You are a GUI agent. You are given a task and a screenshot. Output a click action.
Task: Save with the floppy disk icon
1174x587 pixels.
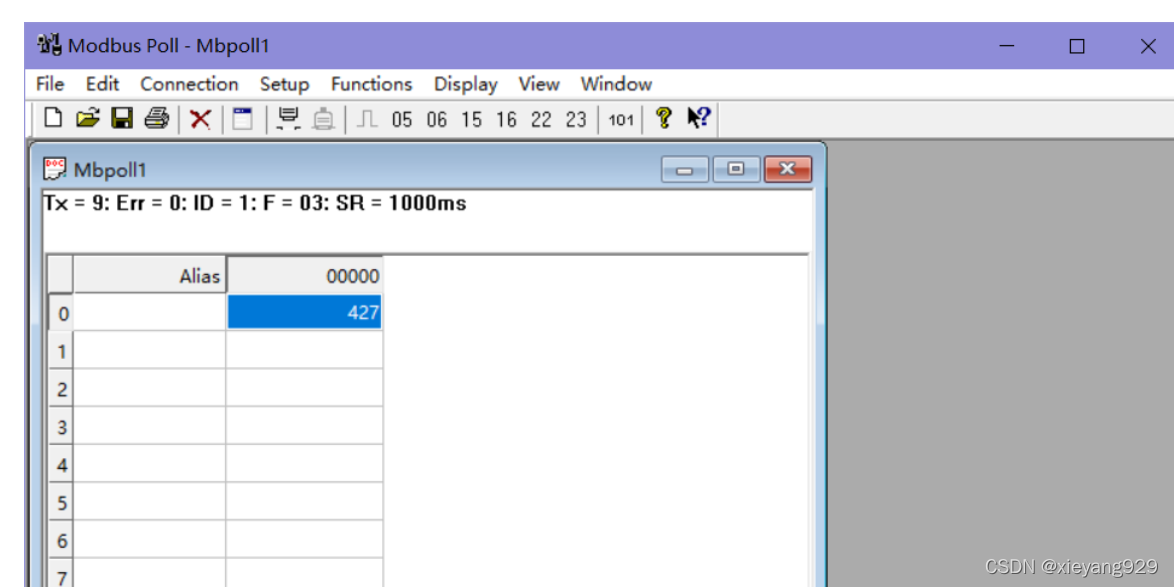[122, 118]
